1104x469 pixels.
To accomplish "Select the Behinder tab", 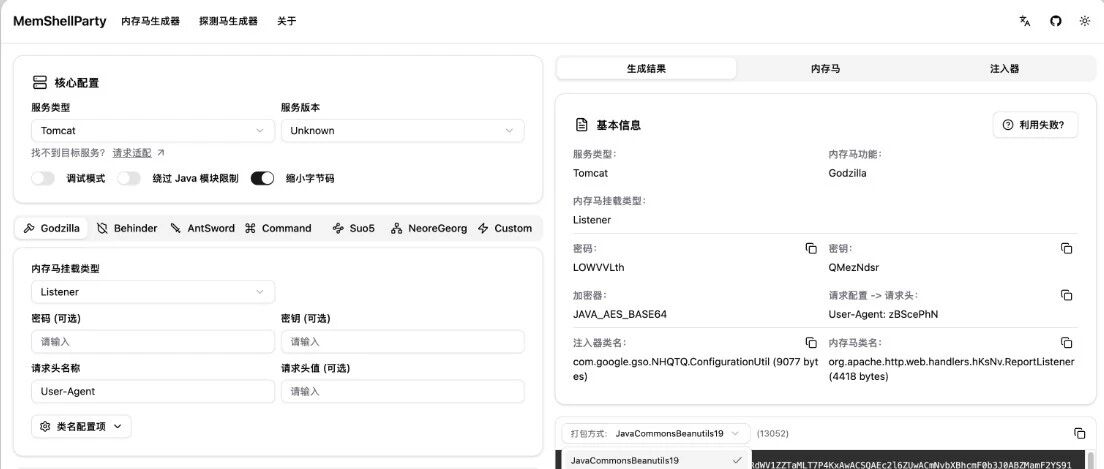I will [127, 228].
